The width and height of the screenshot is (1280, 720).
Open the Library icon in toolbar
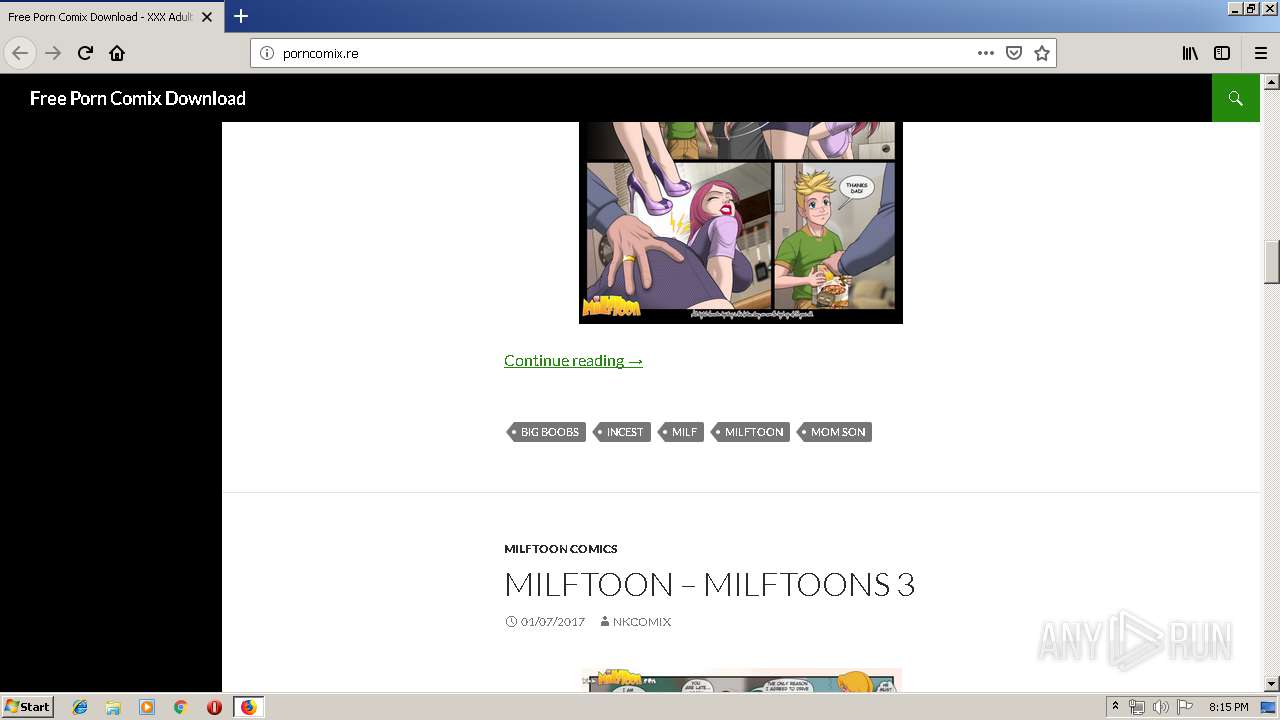pyautogui.click(x=1190, y=53)
